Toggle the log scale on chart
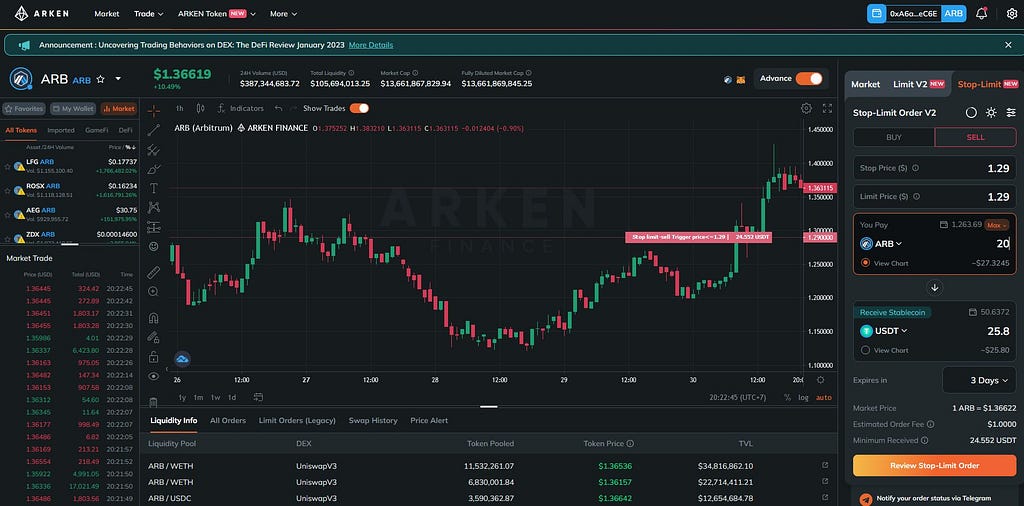The height and width of the screenshot is (506, 1024). (803, 397)
